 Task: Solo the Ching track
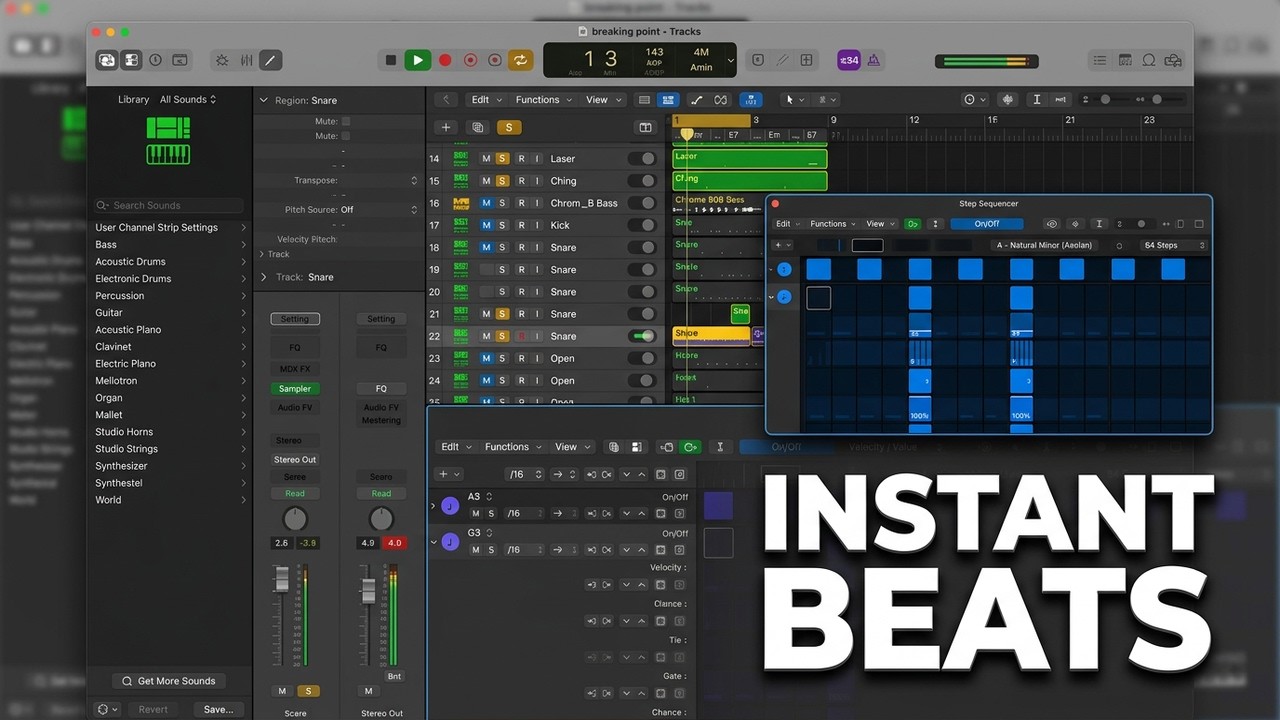click(x=502, y=181)
